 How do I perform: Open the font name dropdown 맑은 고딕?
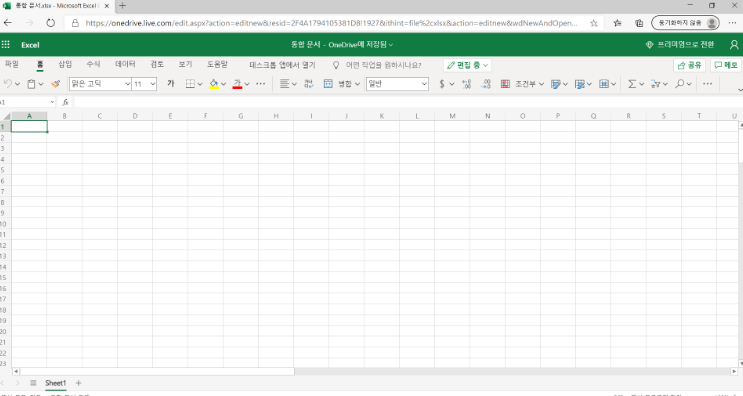point(100,84)
